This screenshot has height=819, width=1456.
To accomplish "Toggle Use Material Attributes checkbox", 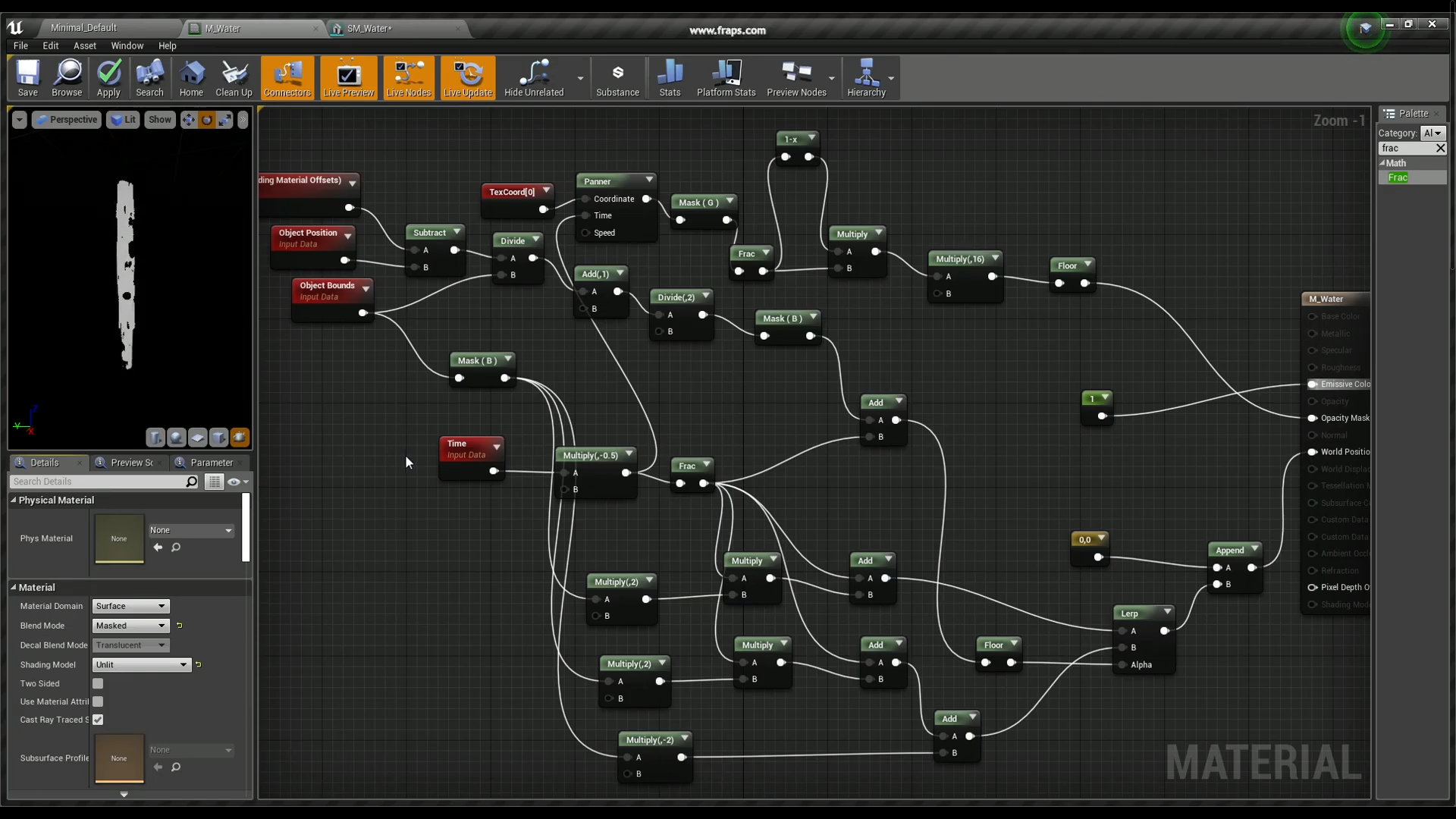I will click(98, 701).
